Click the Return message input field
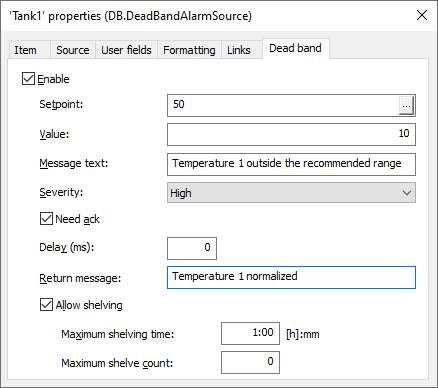 point(291,277)
